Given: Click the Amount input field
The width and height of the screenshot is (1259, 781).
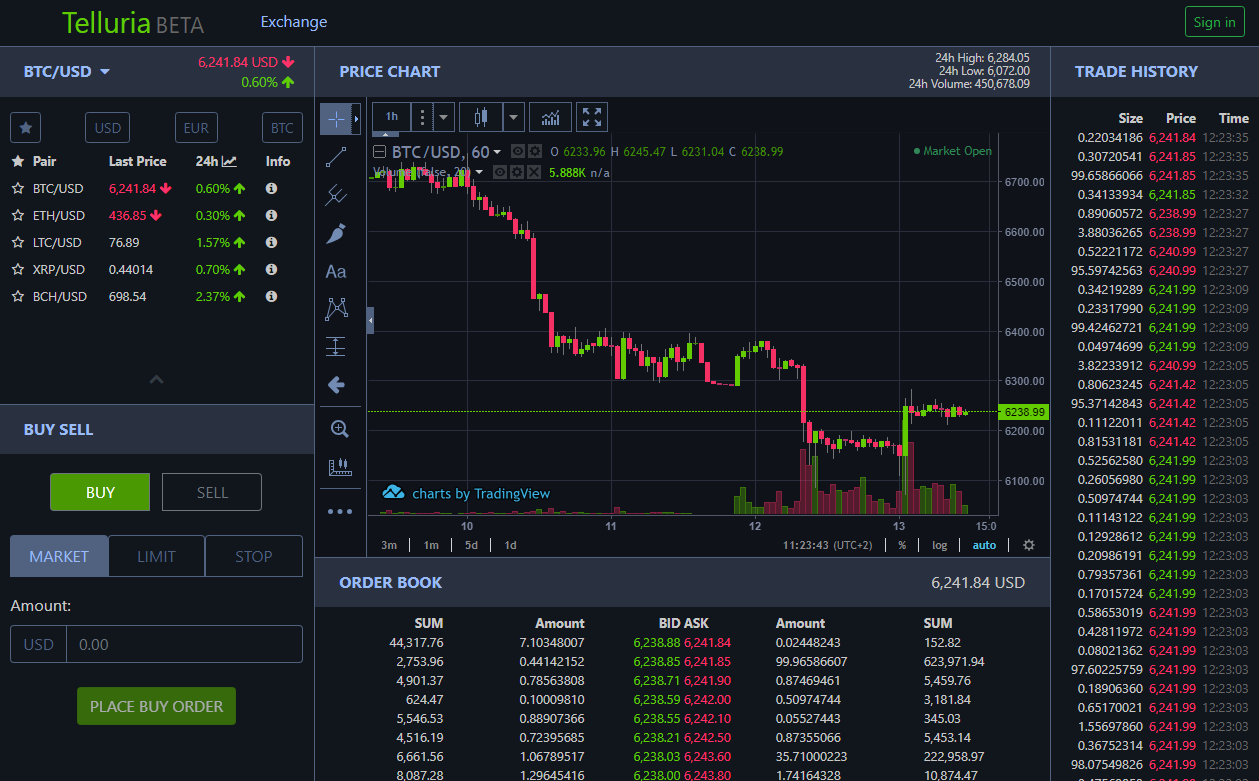Looking at the screenshot, I should point(184,644).
